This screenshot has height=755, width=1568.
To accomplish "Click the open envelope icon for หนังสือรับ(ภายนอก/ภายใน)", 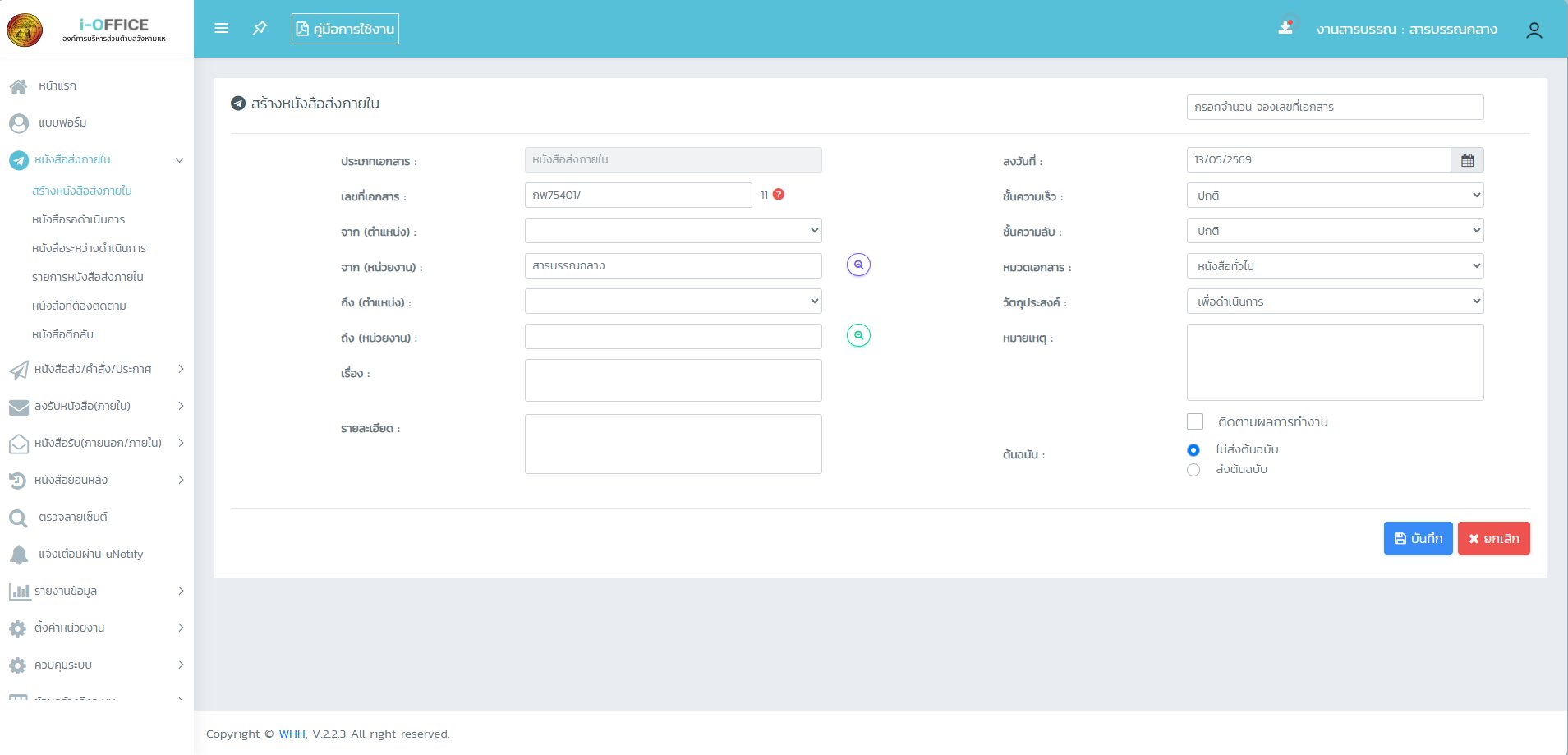I will point(18,444).
